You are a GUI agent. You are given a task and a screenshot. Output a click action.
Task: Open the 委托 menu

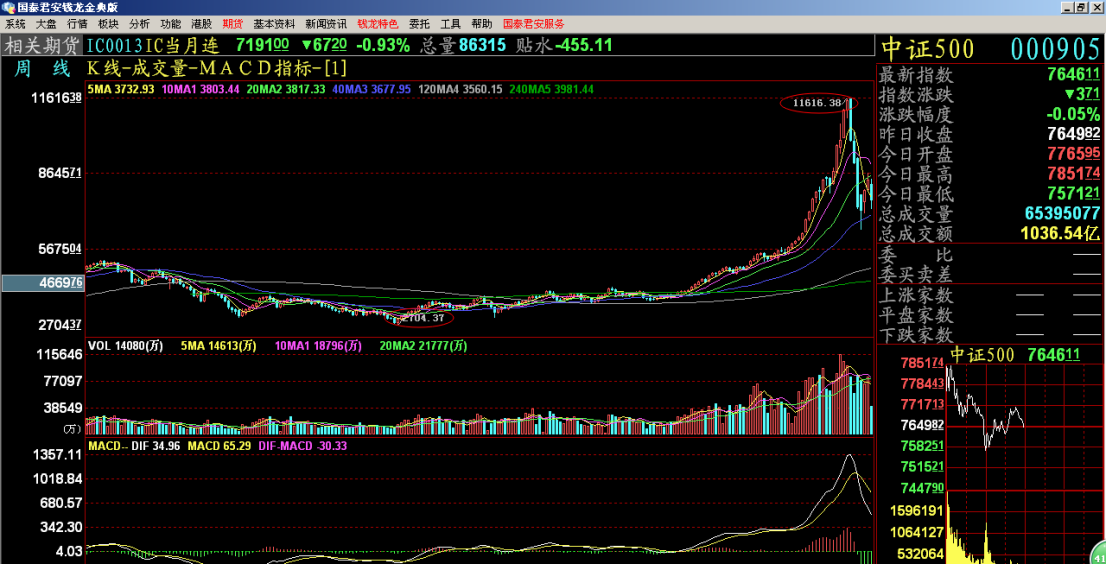[x=420, y=24]
